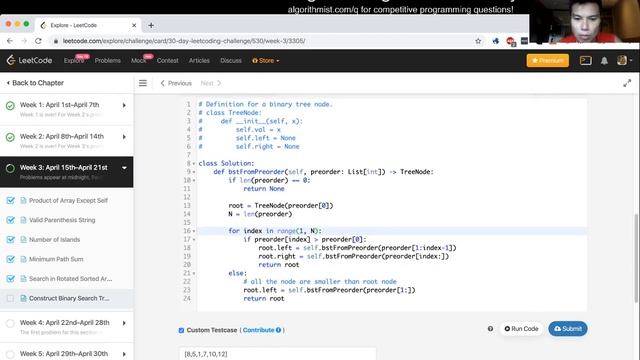640x360 pixels.
Task: Toggle the Construct Binary Search Tree checkbox
Action: [10, 298]
